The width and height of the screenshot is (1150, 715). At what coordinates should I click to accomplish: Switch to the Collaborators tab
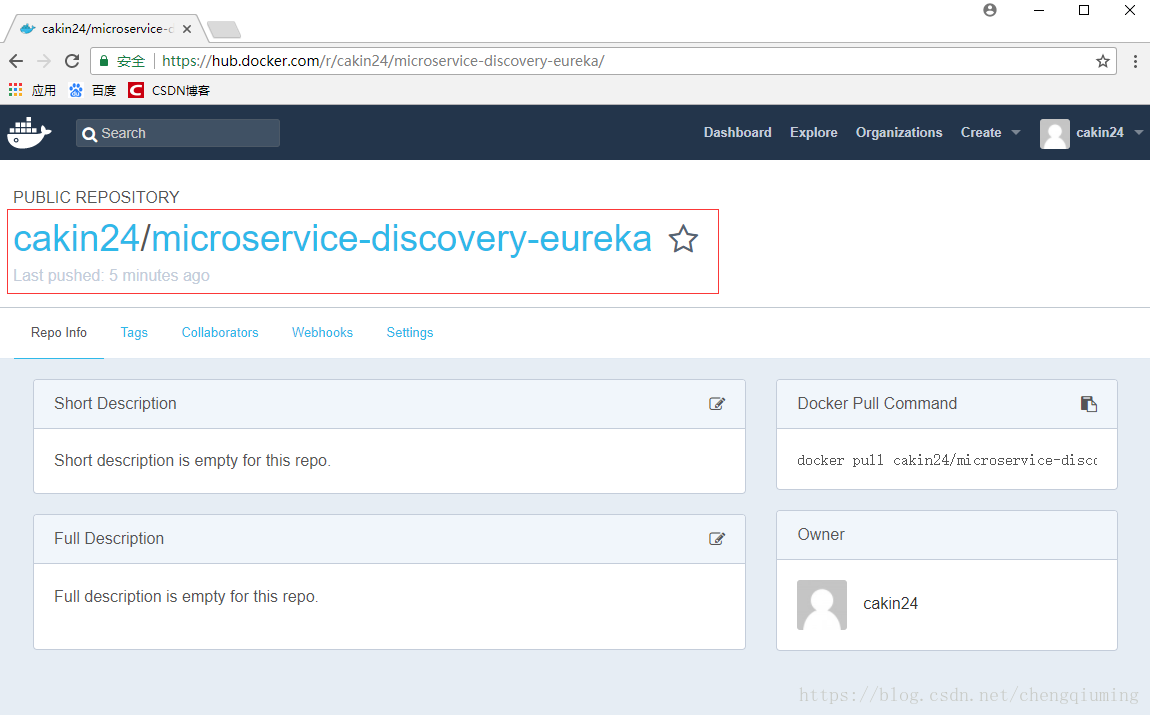[x=220, y=333]
